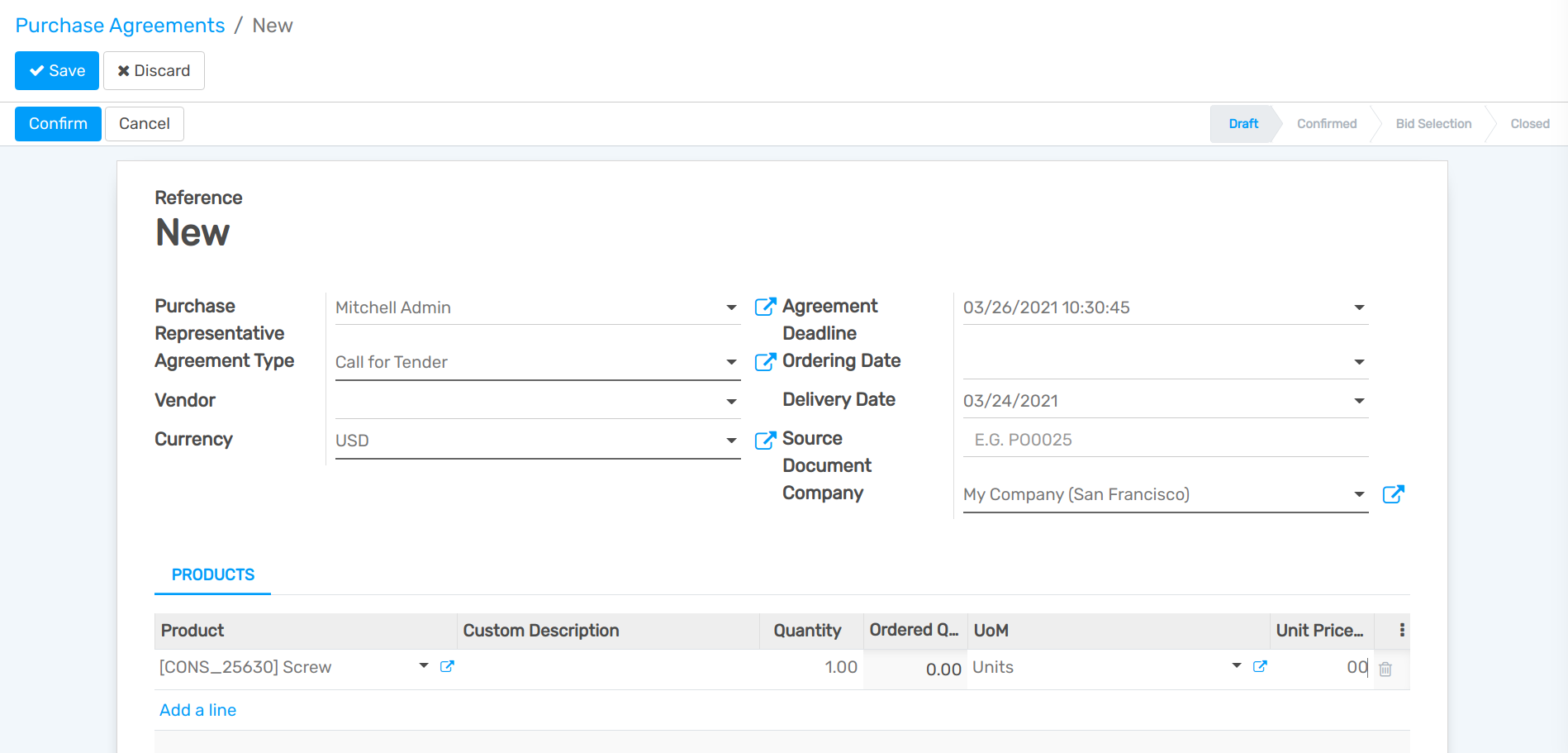Image resolution: width=1568 pixels, height=753 pixels.
Task: Open the UoM dropdown on product line
Action: [x=1236, y=665]
